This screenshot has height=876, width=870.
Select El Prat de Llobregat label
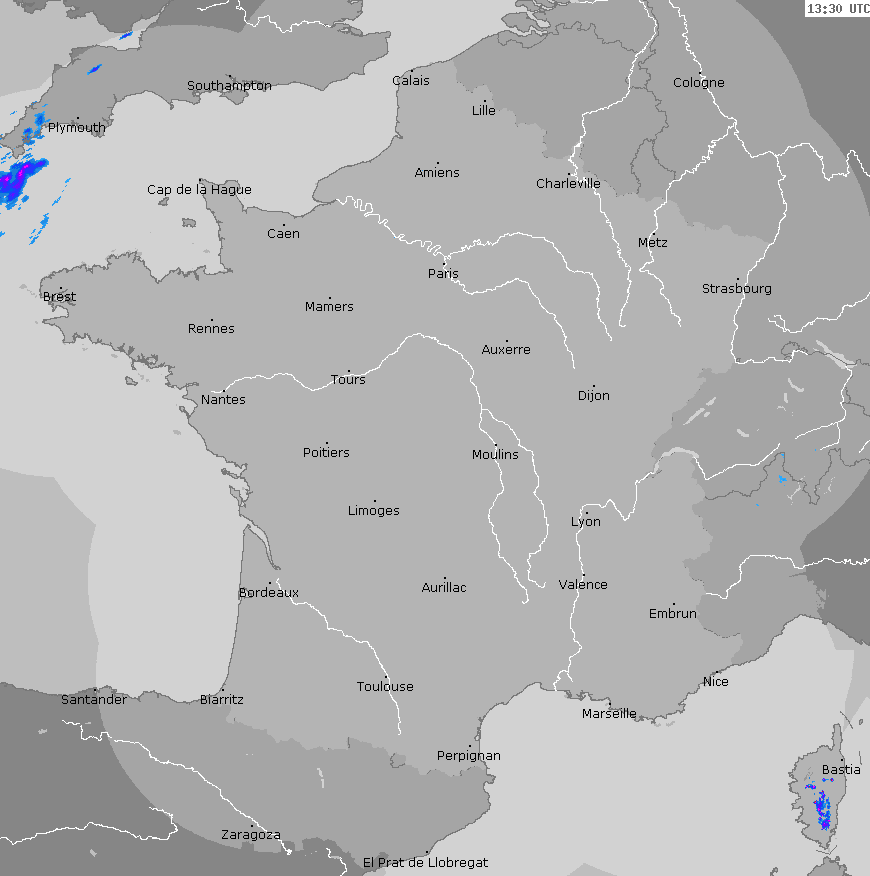point(425,861)
